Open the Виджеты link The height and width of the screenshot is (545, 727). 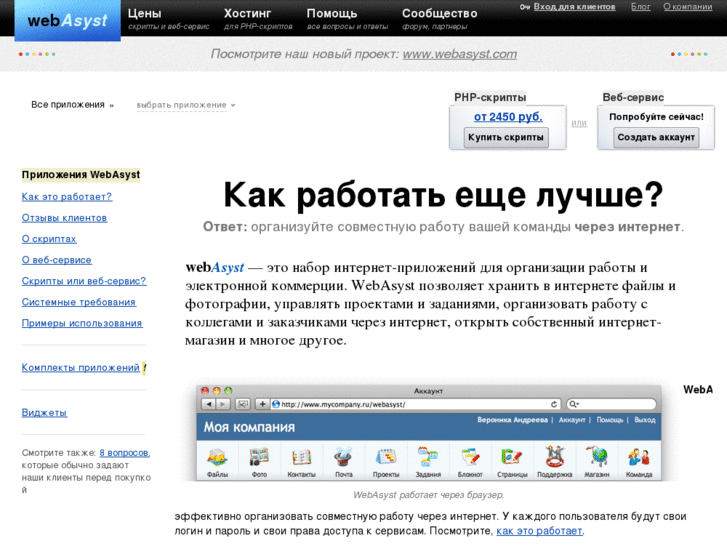tap(45, 413)
